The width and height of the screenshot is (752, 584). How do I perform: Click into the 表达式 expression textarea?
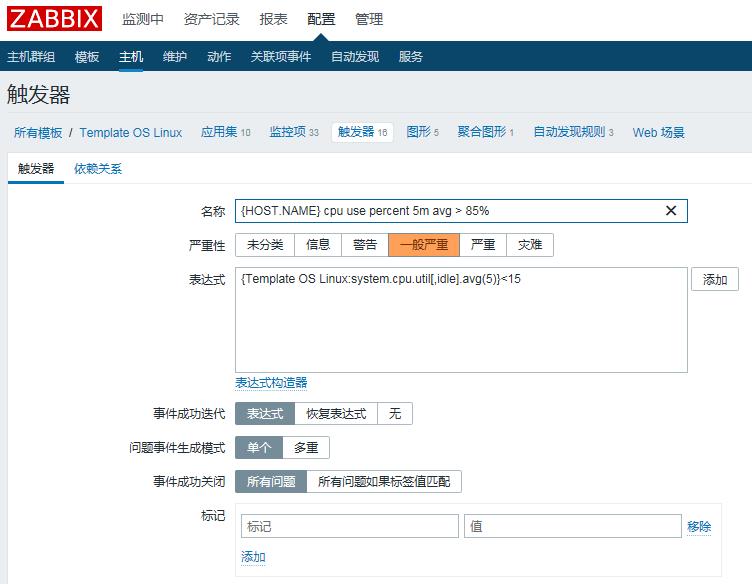pyautogui.click(x=461, y=320)
